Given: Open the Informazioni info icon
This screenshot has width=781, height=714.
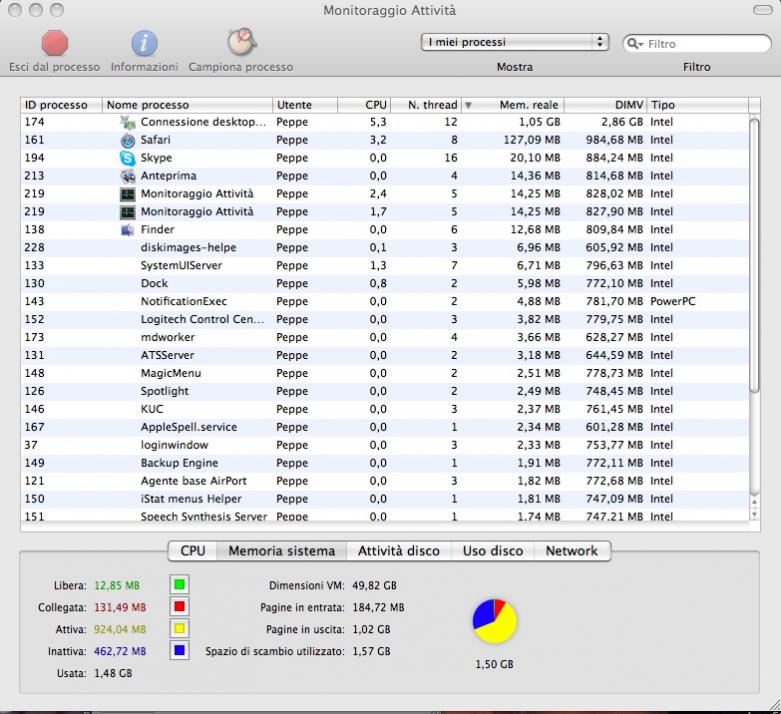Looking at the screenshot, I should pos(144,43).
